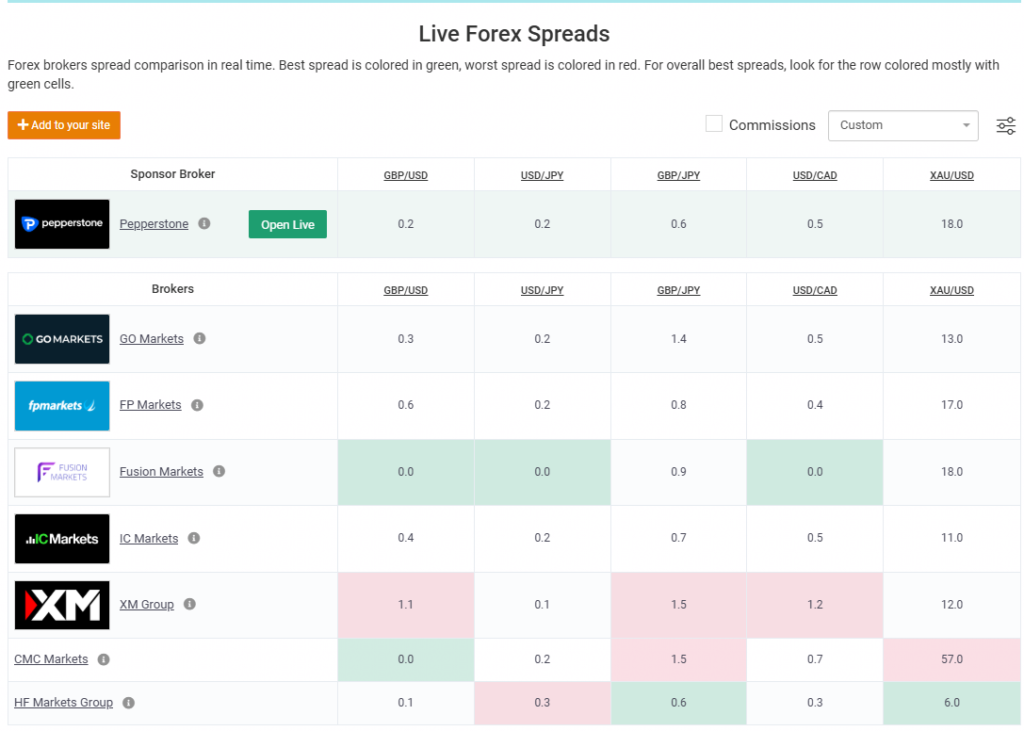This screenshot has height=731, width=1024.
Task: Click FP Markets USD/CAD value 0.4
Action: [815, 405]
